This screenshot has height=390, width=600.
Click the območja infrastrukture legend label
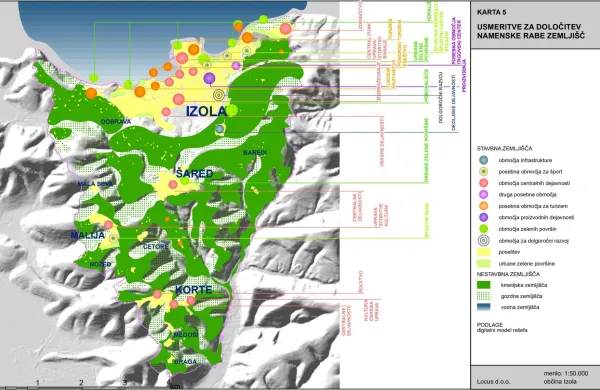coord(525,160)
